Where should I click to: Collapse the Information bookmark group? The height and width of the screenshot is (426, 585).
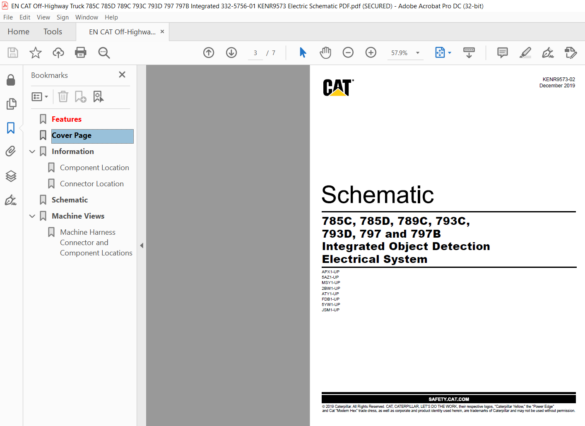coord(32,151)
